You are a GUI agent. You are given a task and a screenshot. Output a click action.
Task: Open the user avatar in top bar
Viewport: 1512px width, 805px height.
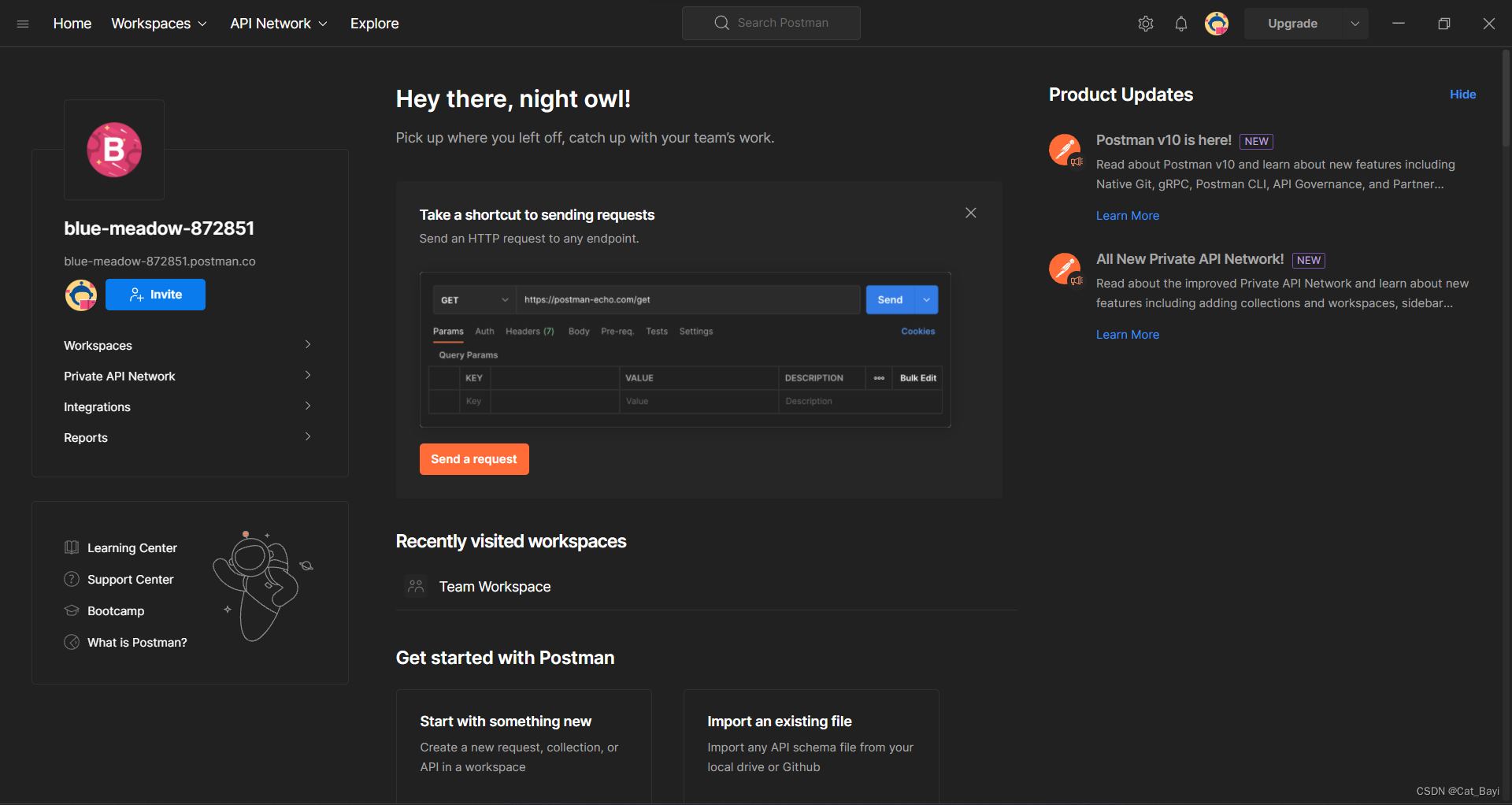[x=1217, y=24]
